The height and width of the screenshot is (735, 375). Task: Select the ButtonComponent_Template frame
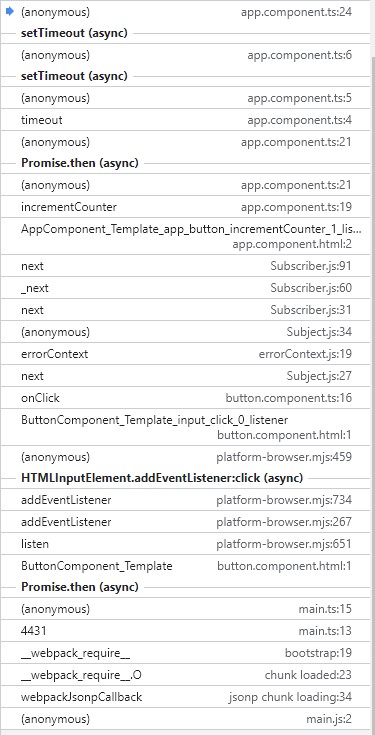tap(185, 566)
